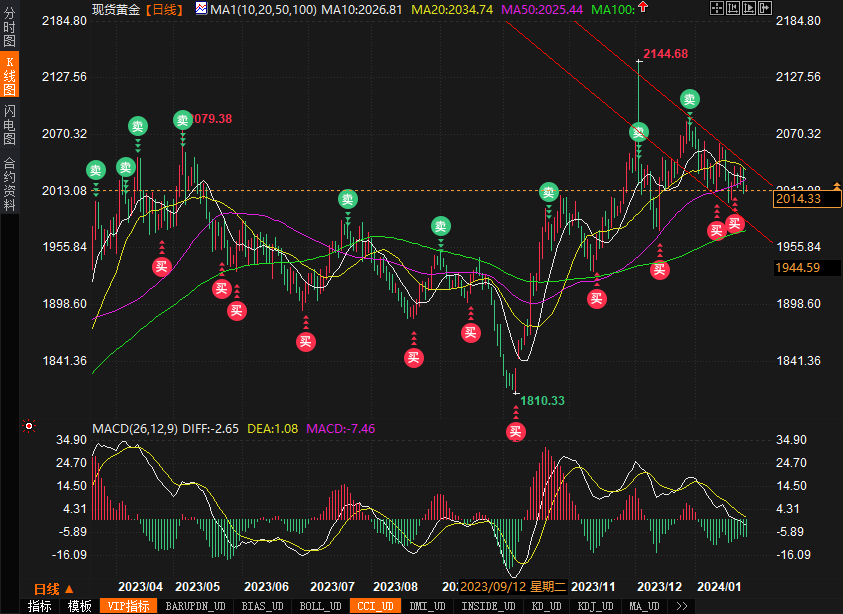Click the small MACD panel settings icon
Viewport: 843px width, 614px height.
[x=29, y=427]
